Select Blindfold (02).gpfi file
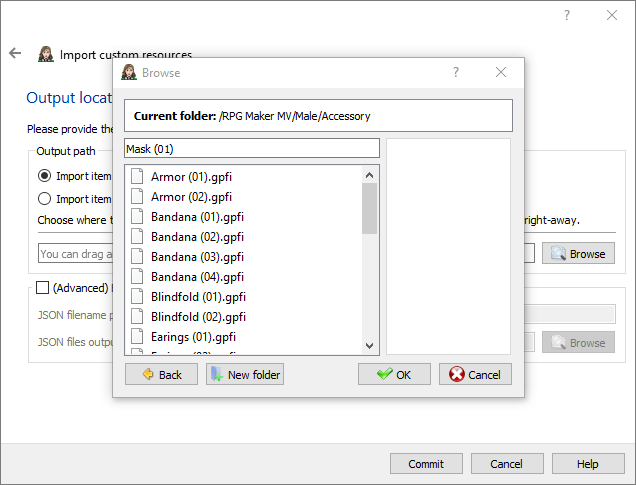Screen dimensions: 636x485 [198, 316]
